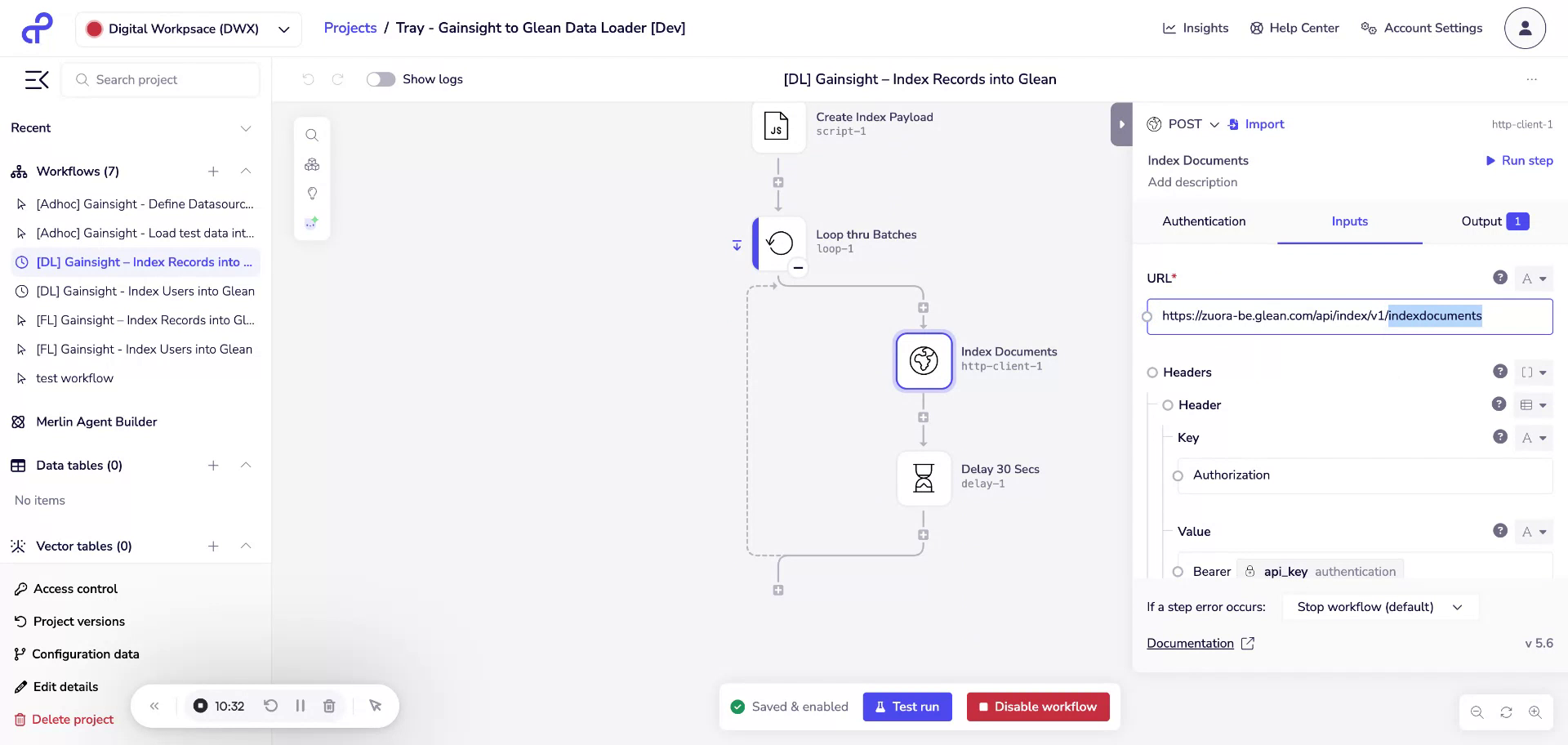The image size is (1568, 745).
Task: Pause the recording in recorder bar
Action: [301, 706]
